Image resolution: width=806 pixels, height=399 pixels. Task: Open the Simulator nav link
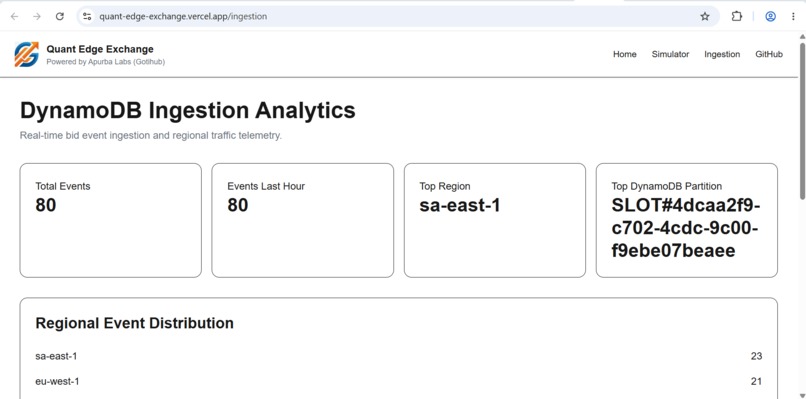670,55
